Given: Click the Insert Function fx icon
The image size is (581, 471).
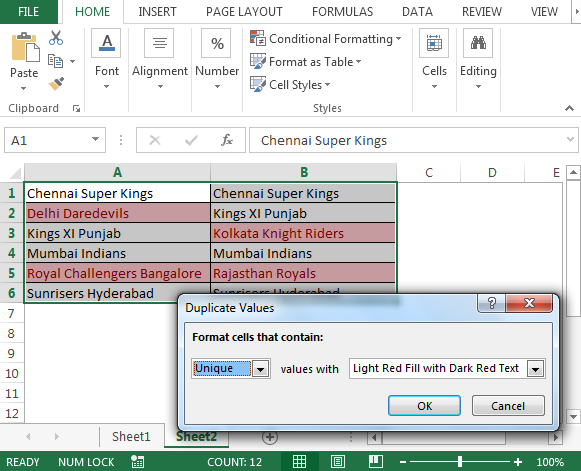Looking at the screenshot, I should [226, 140].
